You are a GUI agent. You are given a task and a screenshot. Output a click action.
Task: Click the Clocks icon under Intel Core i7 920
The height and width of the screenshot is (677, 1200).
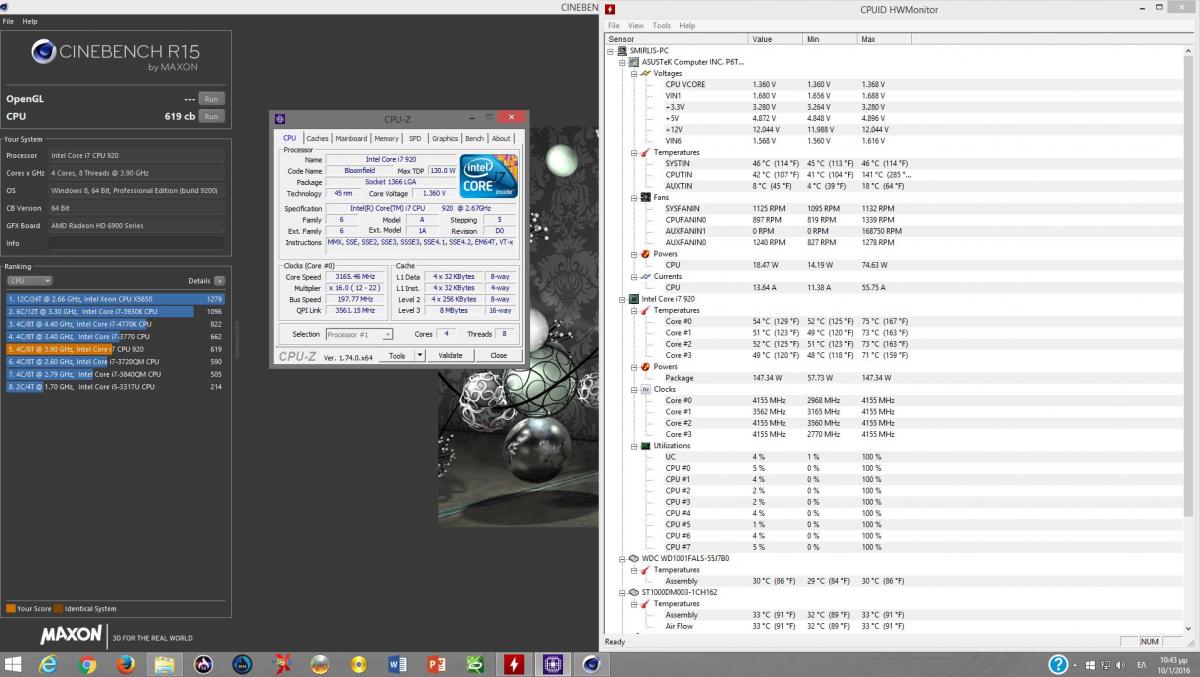pos(646,389)
